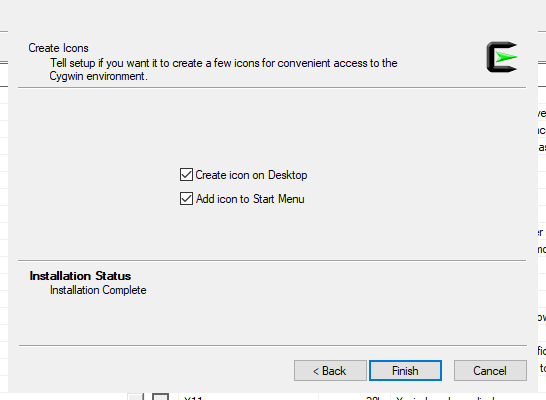Click partially hidden checkbox beside X11 row
Viewport: 546px width, 400px height.
pyautogui.click(x=161, y=397)
